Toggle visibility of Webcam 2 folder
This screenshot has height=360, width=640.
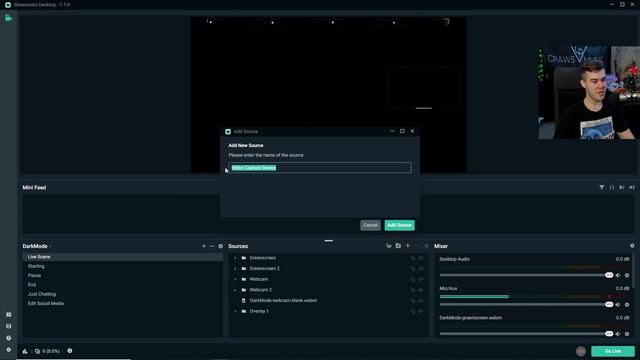(x=421, y=290)
